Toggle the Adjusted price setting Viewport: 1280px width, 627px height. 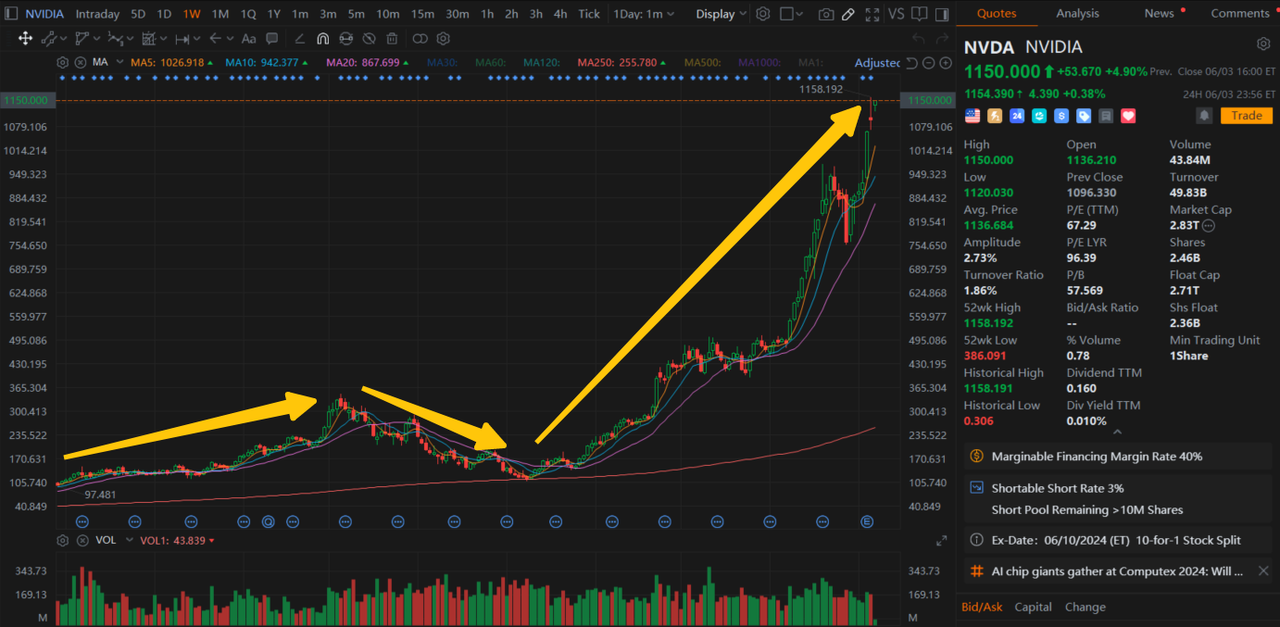coord(877,62)
